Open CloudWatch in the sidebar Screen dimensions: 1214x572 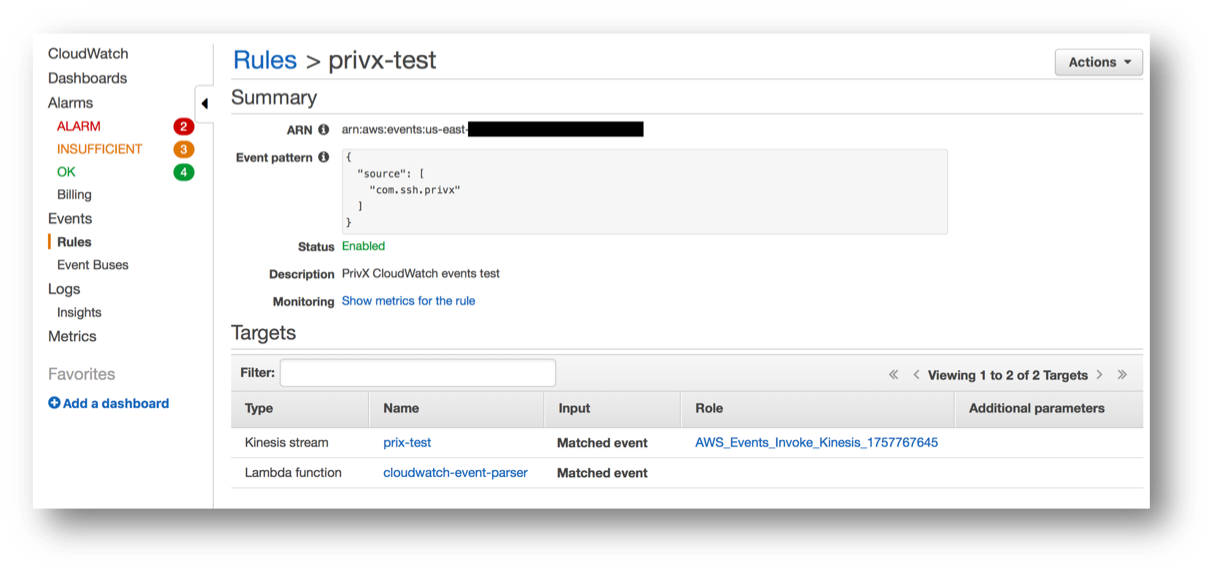pyautogui.click(x=88, y=54)
